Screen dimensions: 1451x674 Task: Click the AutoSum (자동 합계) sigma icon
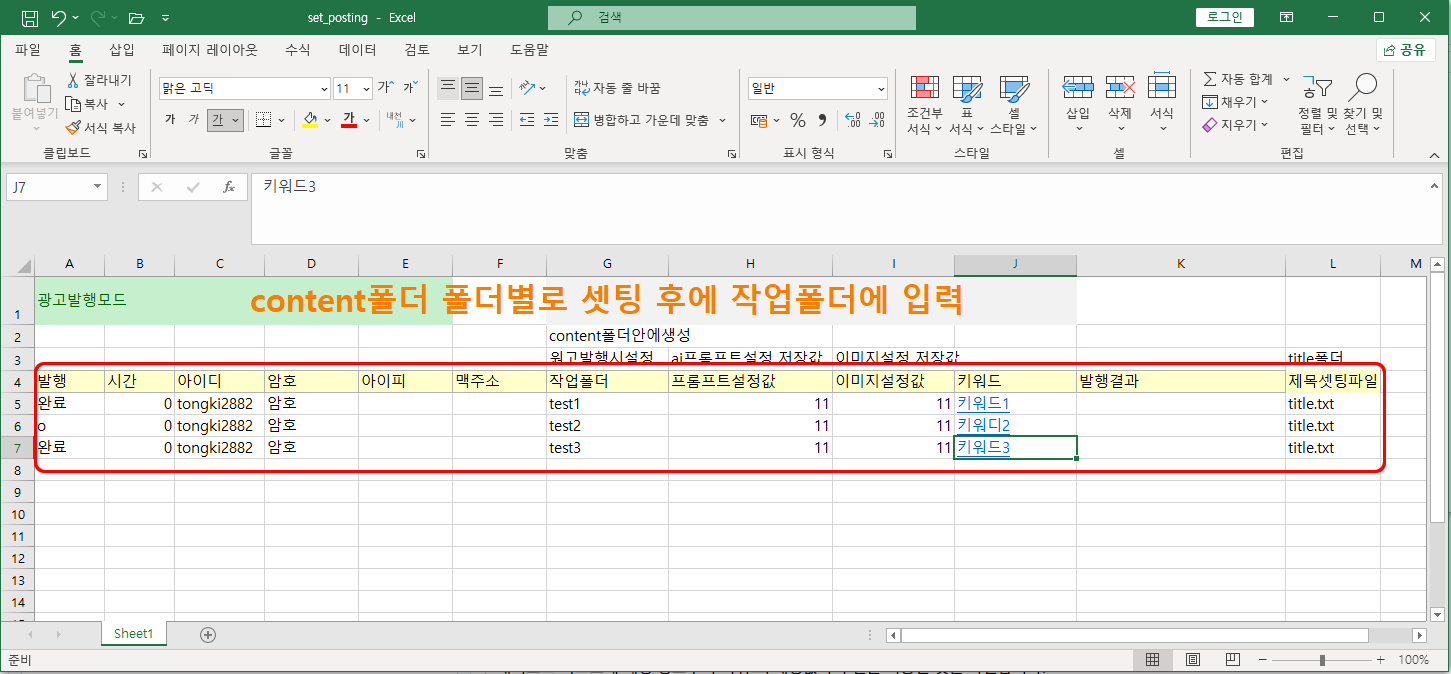[x=1210, y=79]
